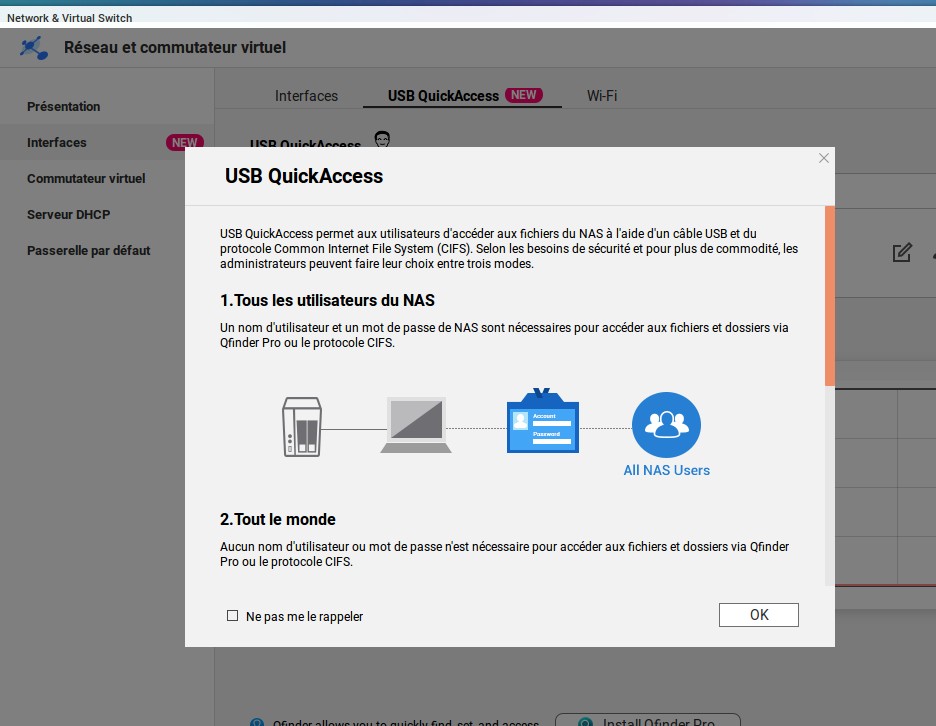The height and width of the screenshot is (726, 936).
Task: Open Serveur DHCP sidebar item
Action: tap(68, 214)
